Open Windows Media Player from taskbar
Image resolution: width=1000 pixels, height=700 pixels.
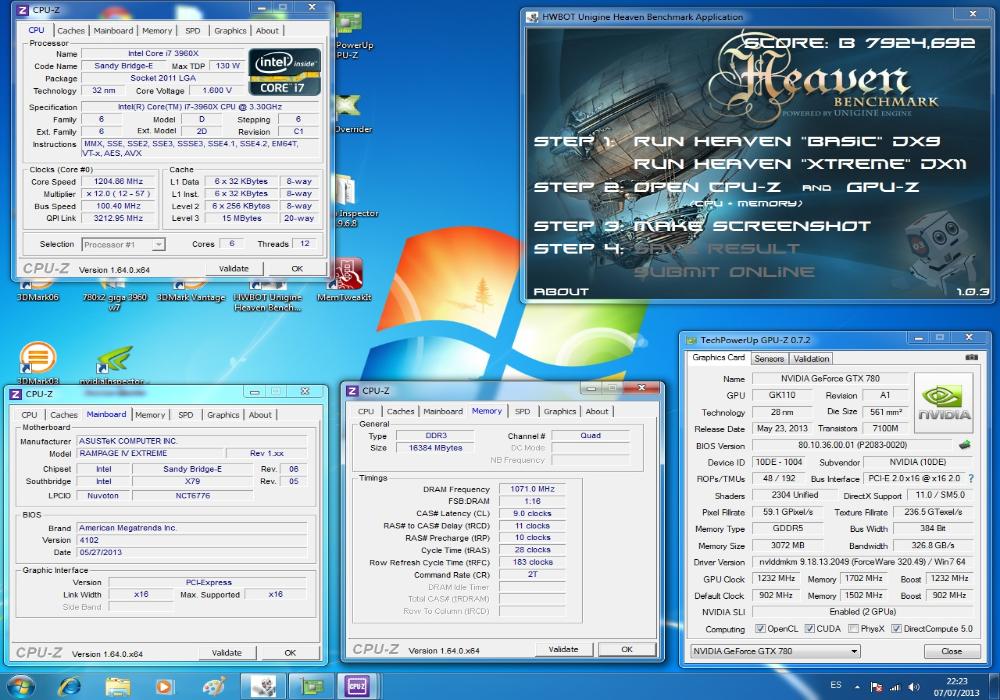point(165,687)
